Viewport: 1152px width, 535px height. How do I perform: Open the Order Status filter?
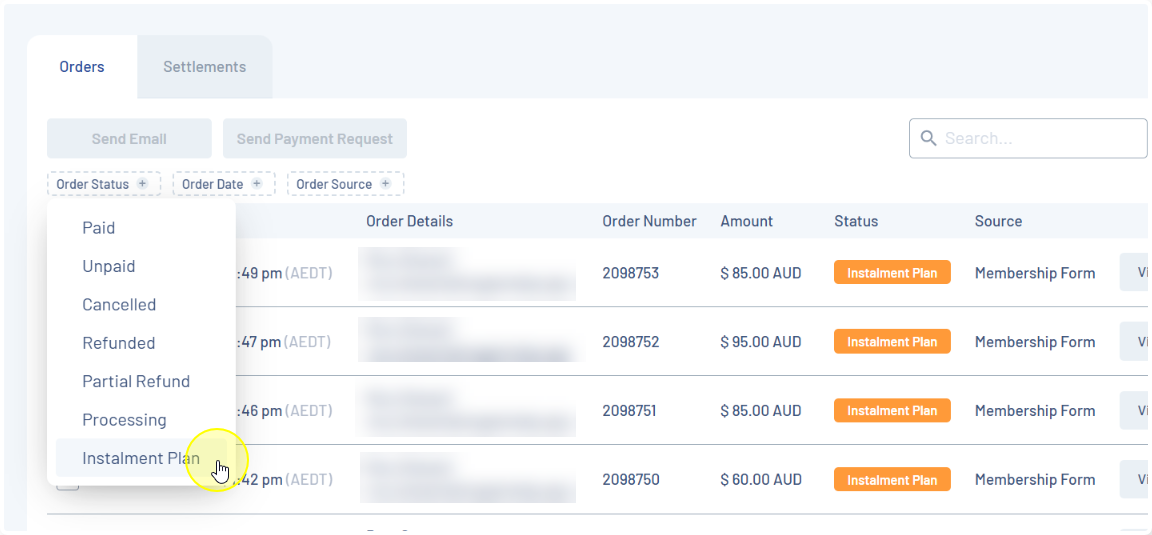pyautogui.click(x=102, y=184)
